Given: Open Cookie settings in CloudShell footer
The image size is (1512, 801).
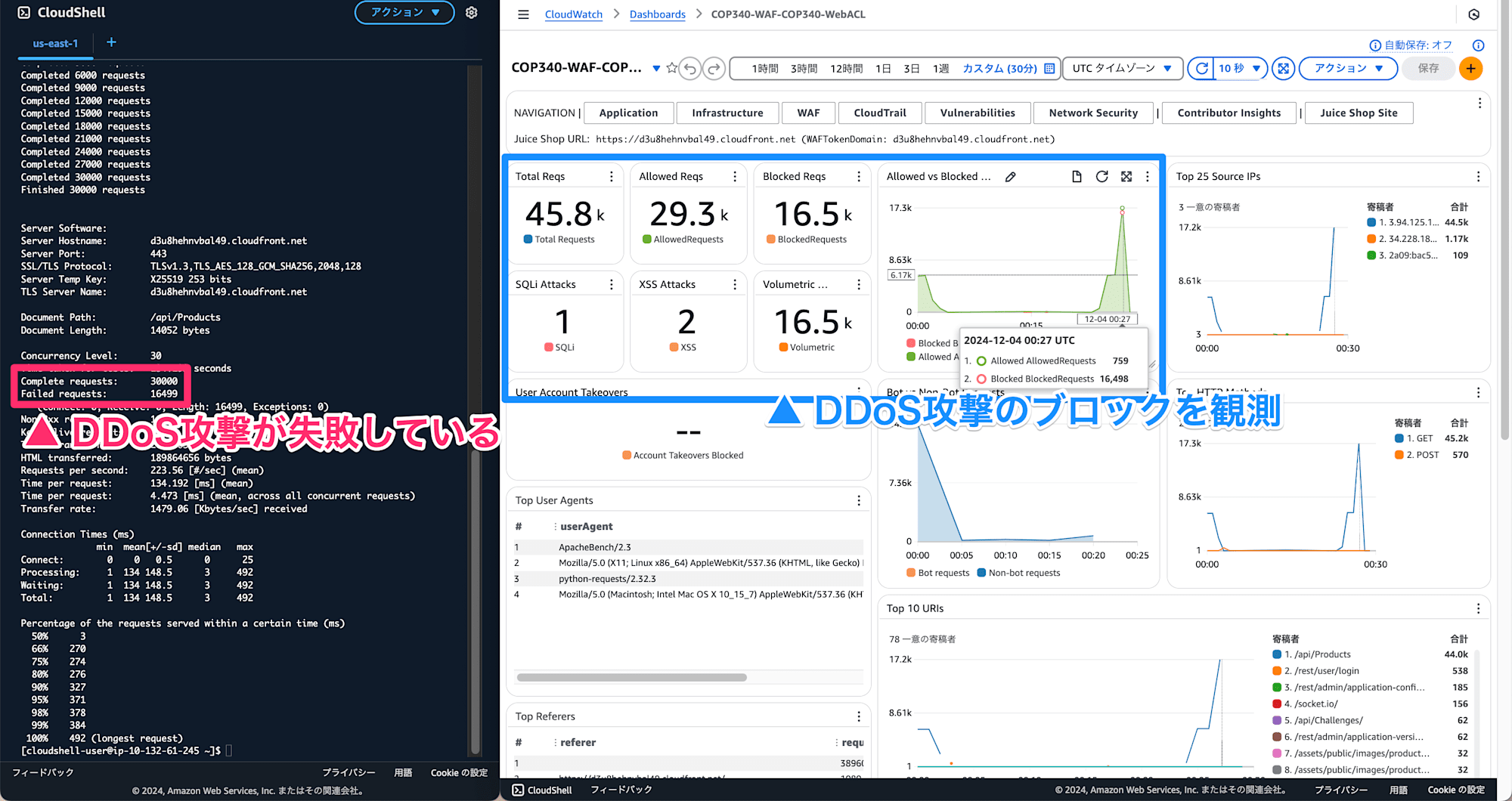Looking at the screenshot, I should point(459,772).
